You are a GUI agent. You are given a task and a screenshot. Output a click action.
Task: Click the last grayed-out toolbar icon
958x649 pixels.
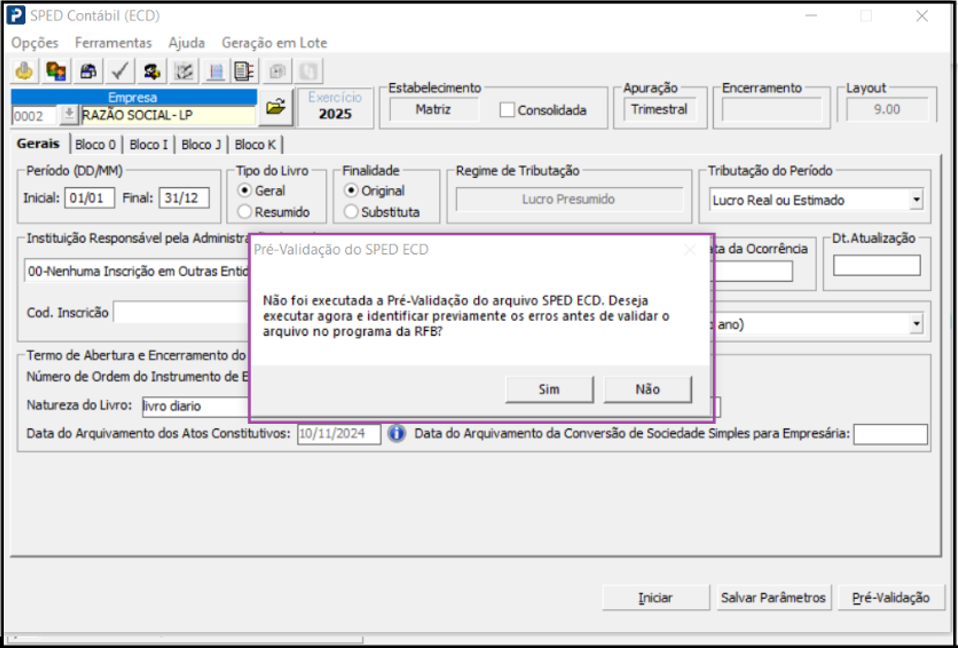point(310,71)
